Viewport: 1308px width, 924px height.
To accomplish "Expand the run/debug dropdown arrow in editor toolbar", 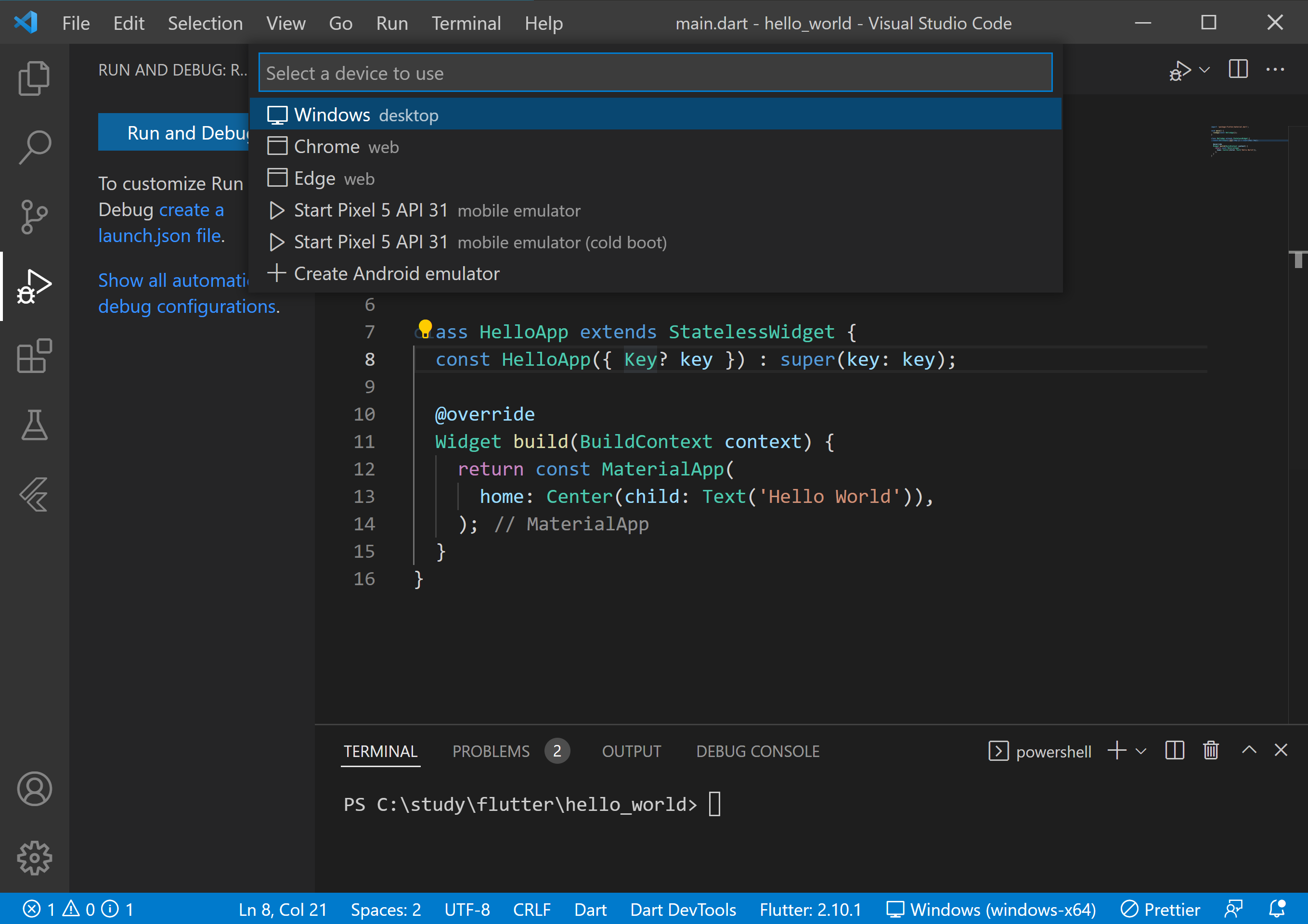I will click(1204, 70).
